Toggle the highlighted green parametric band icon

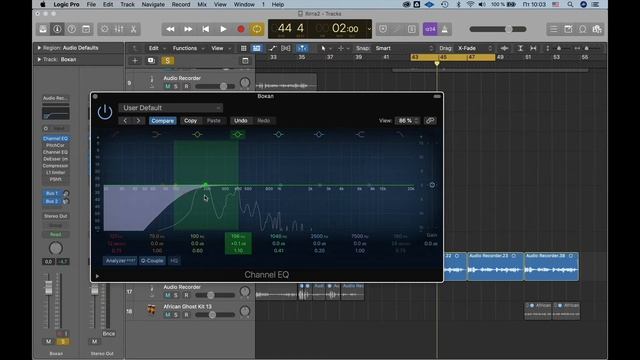tap(238, 134)
